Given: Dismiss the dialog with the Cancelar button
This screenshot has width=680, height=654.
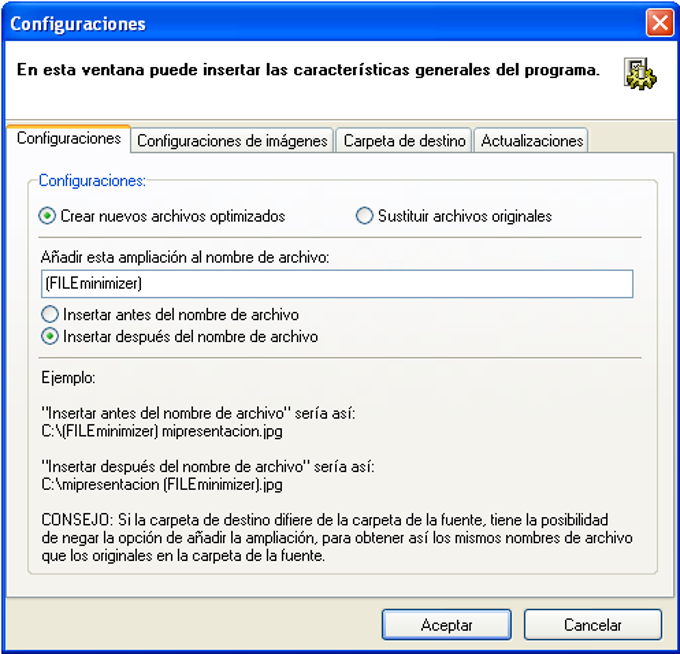Looking at the screenshot, I should click(592, 625).
